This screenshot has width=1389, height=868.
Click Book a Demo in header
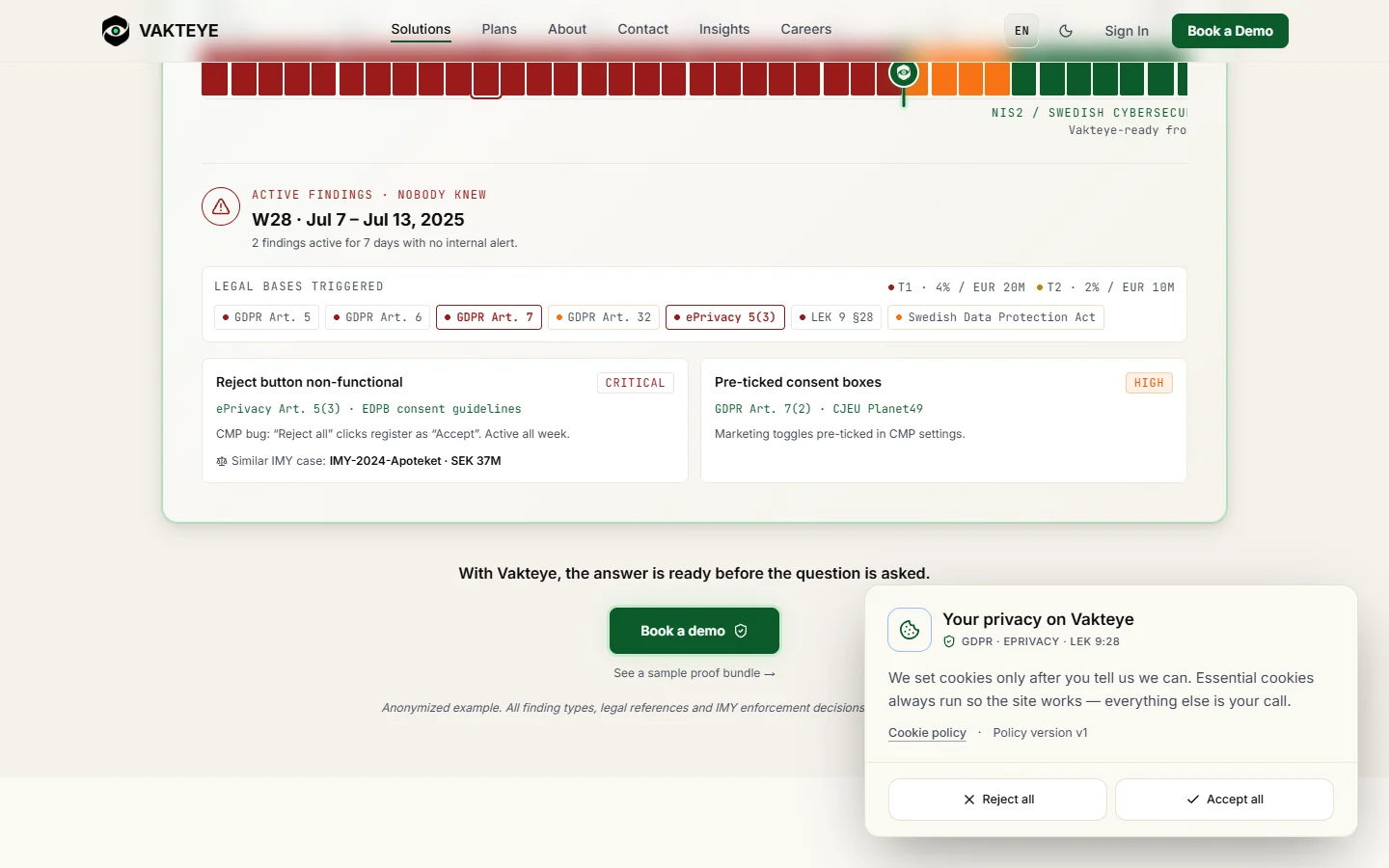pos(1230,31)
